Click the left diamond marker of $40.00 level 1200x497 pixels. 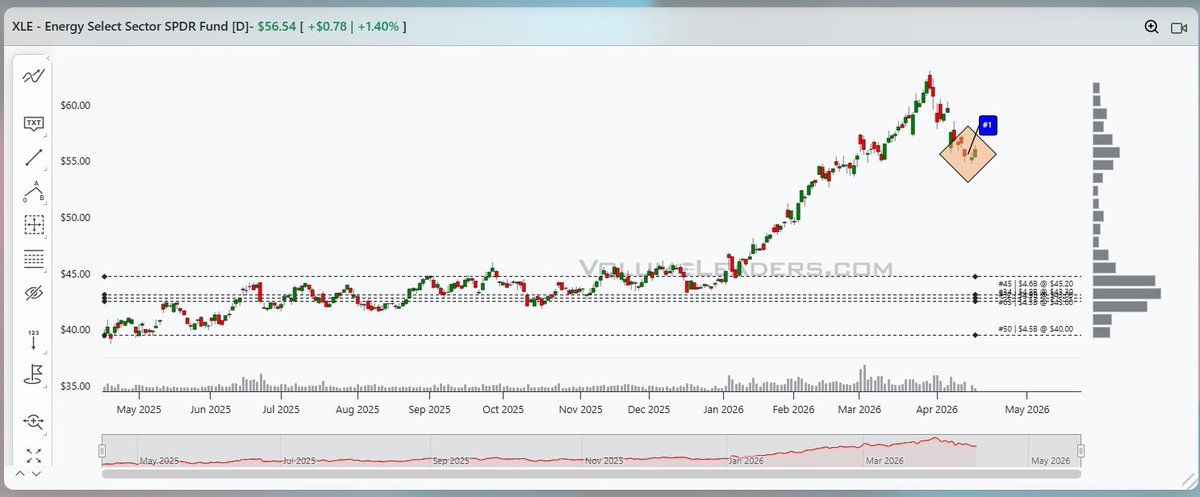105,335
